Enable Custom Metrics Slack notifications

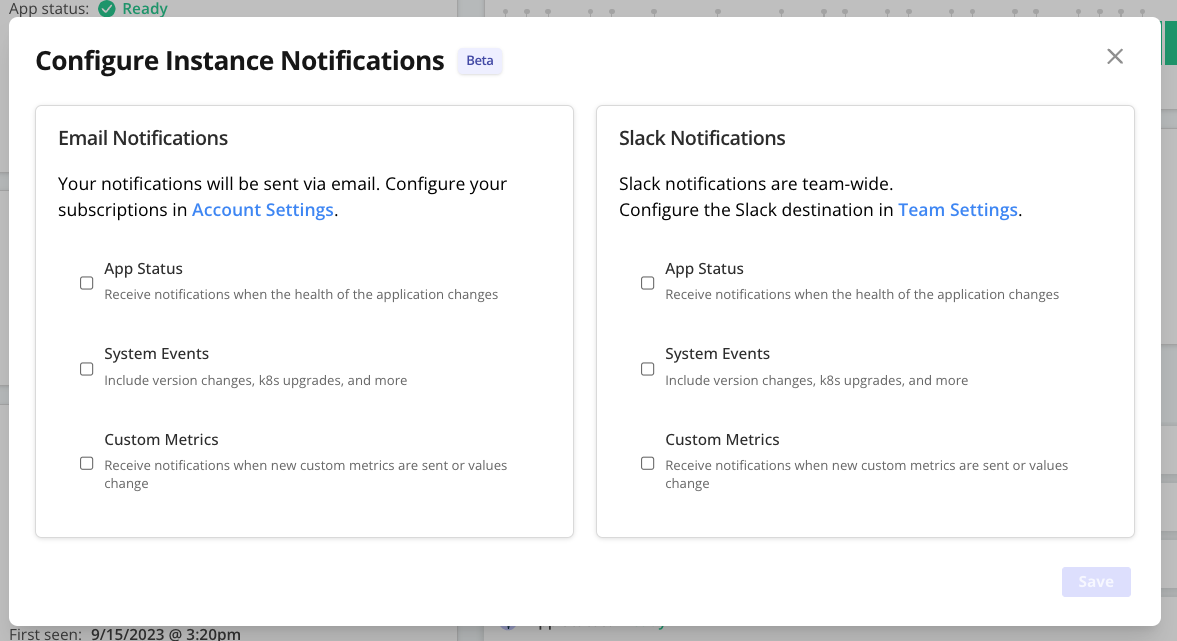click(x=647, y=463)
